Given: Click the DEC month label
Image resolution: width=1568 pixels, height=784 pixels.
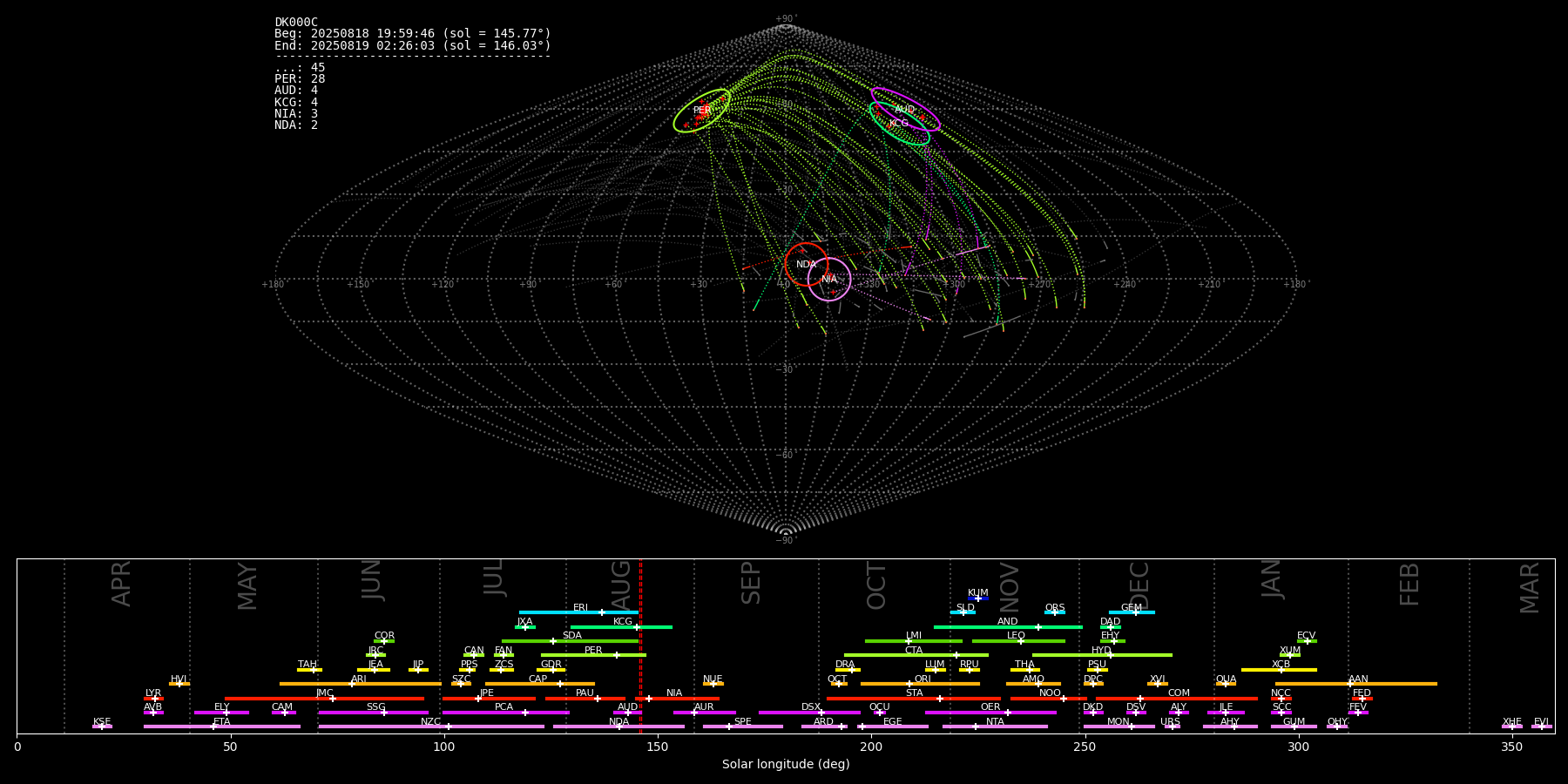Looking at the screenshot, I should click(x=1139, y=585).
